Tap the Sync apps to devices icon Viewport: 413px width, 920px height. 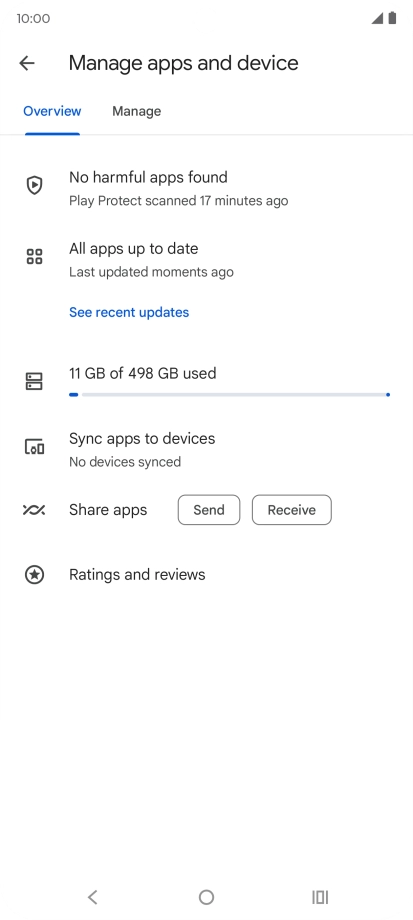[35, 447]
